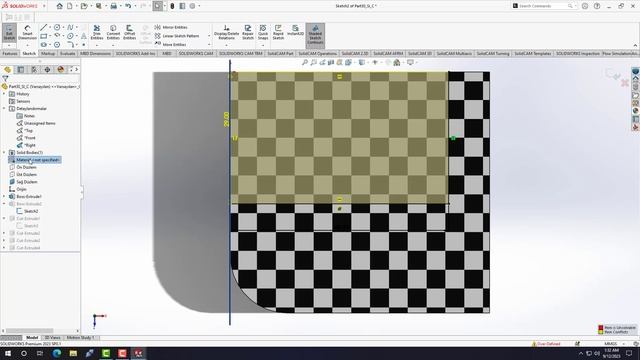Open the SOLIDWORKS Inspection tab
Image resolution: width=640 pixels, height=360 pixels.
click(578, 53)
